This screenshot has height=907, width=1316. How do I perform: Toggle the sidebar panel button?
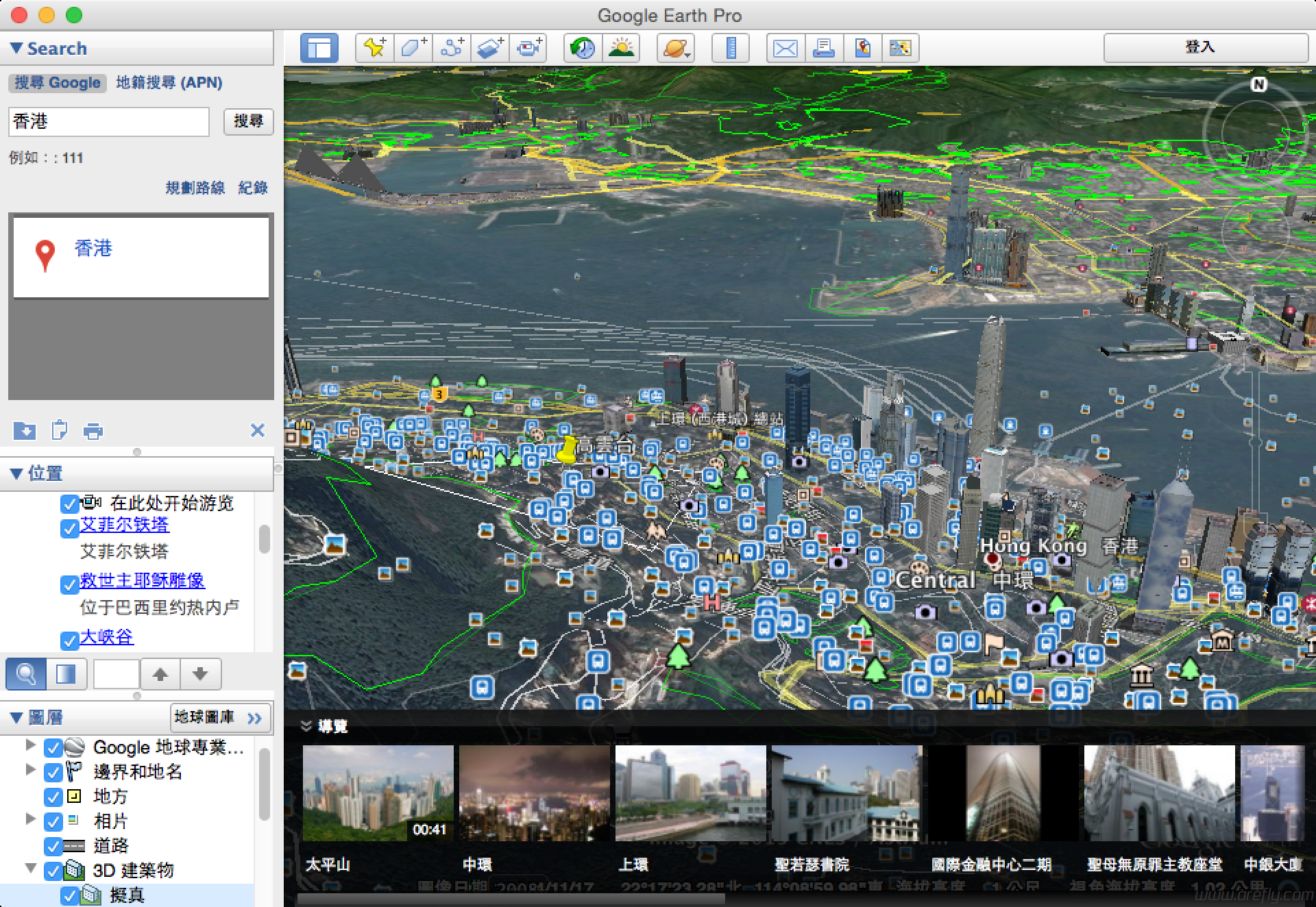click(x=319, y=48)
